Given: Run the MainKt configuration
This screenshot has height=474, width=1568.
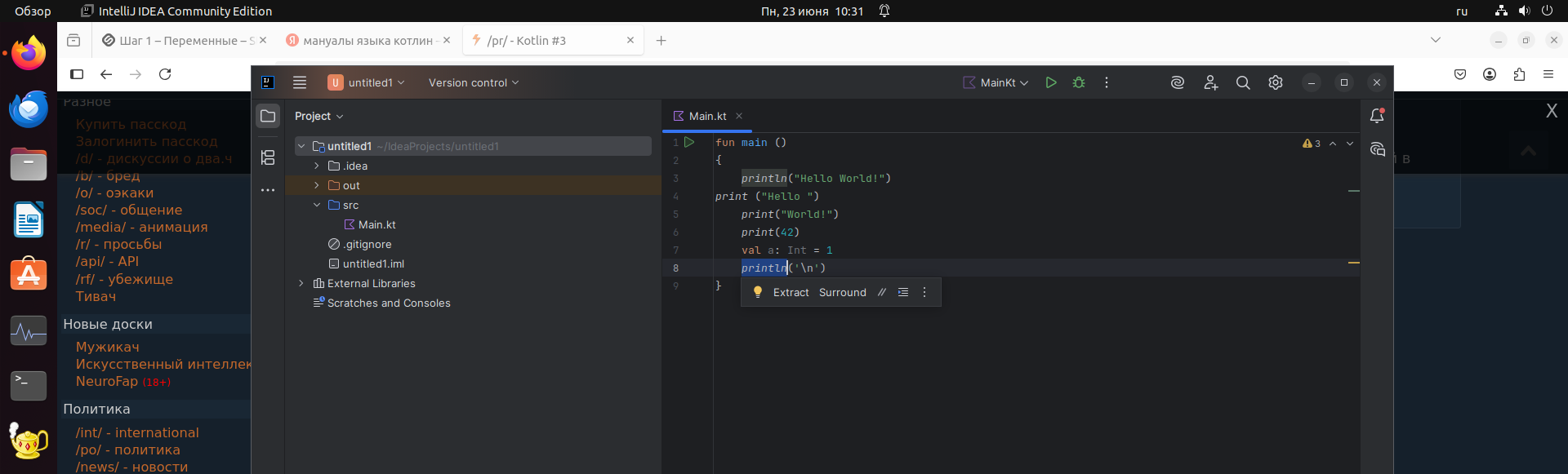Looking at the screenshot, I should [1051, 82].
